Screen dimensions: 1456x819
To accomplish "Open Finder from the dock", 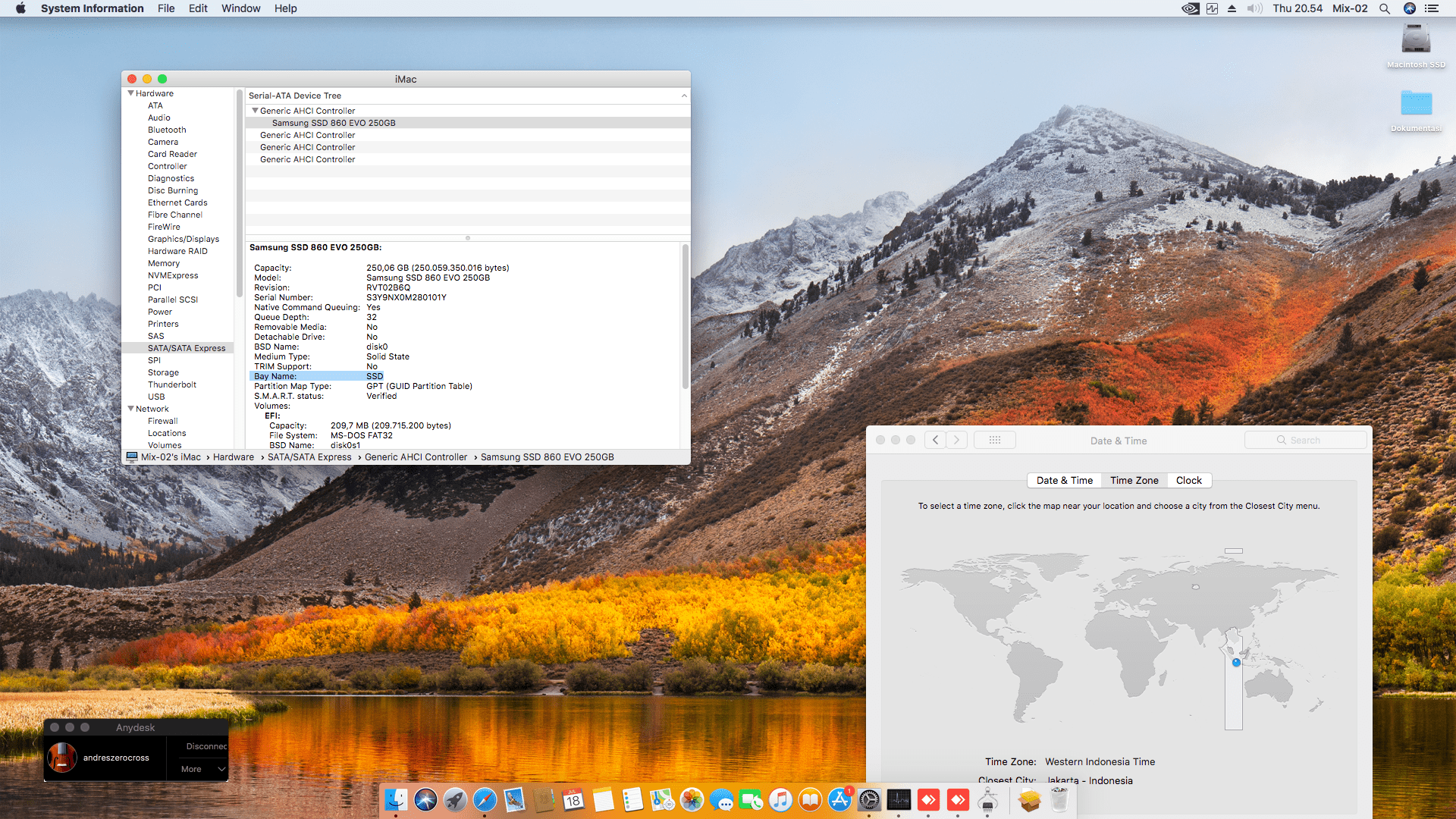I will (x=396, y=799).
